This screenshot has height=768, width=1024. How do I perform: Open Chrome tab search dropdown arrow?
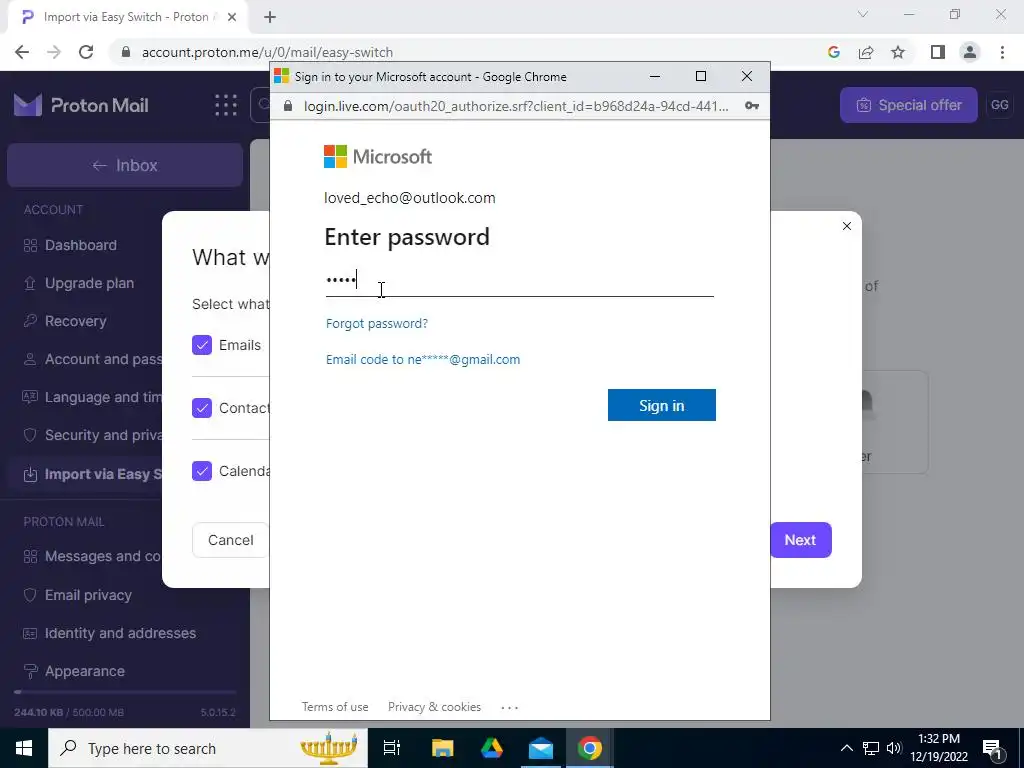tap(863, 14)
